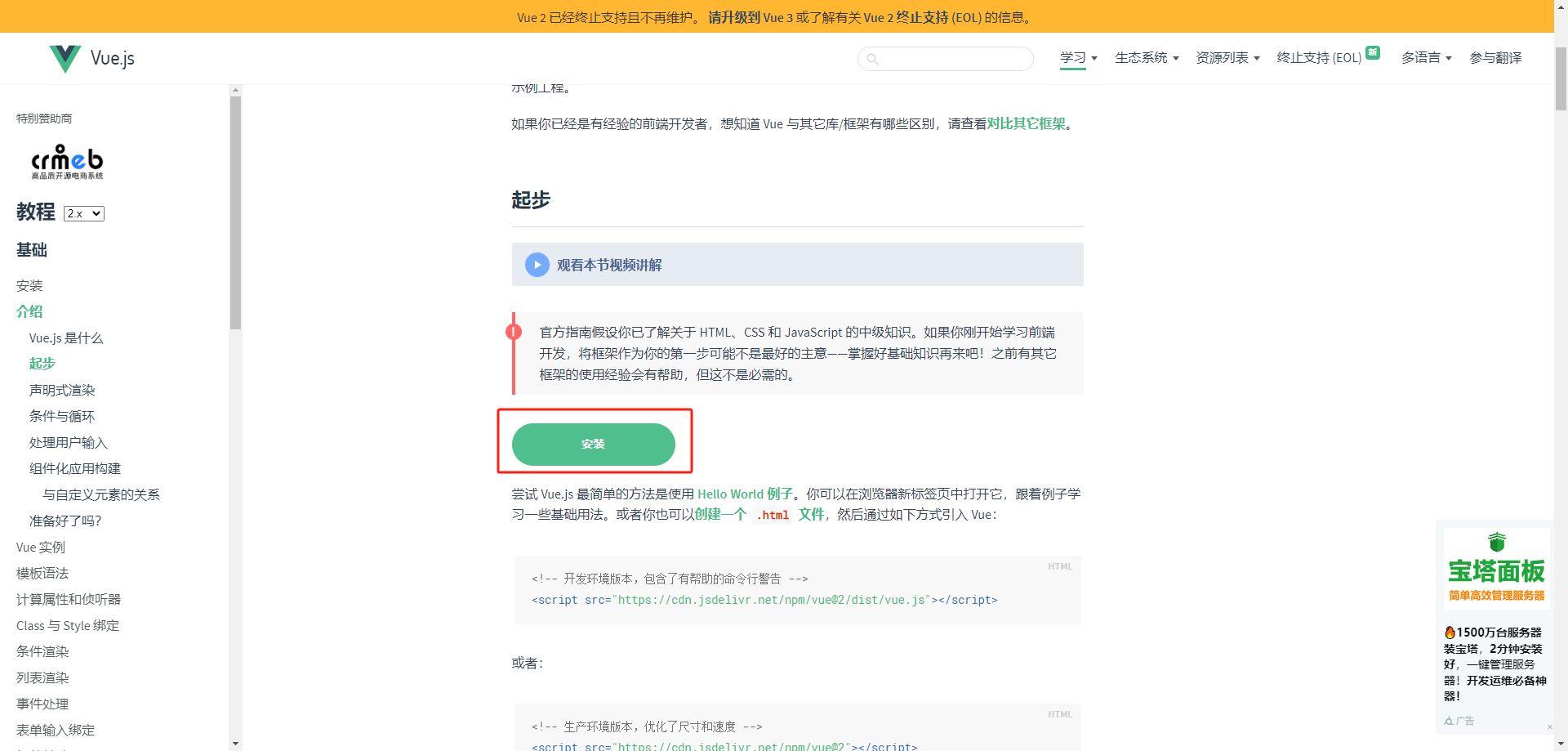Open the 对比其它框架 link
This screenshot has width=1568, height=751.
(1026, 123)
